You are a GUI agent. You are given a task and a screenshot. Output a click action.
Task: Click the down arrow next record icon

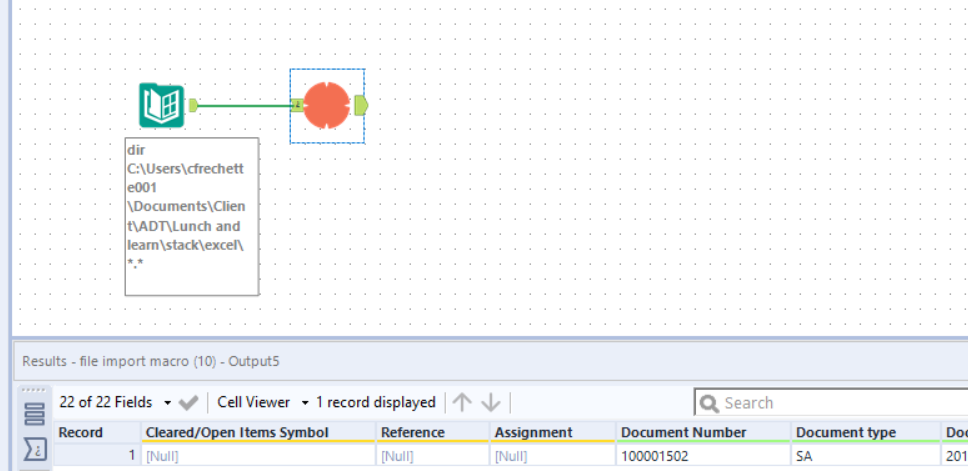pos(490,403)
